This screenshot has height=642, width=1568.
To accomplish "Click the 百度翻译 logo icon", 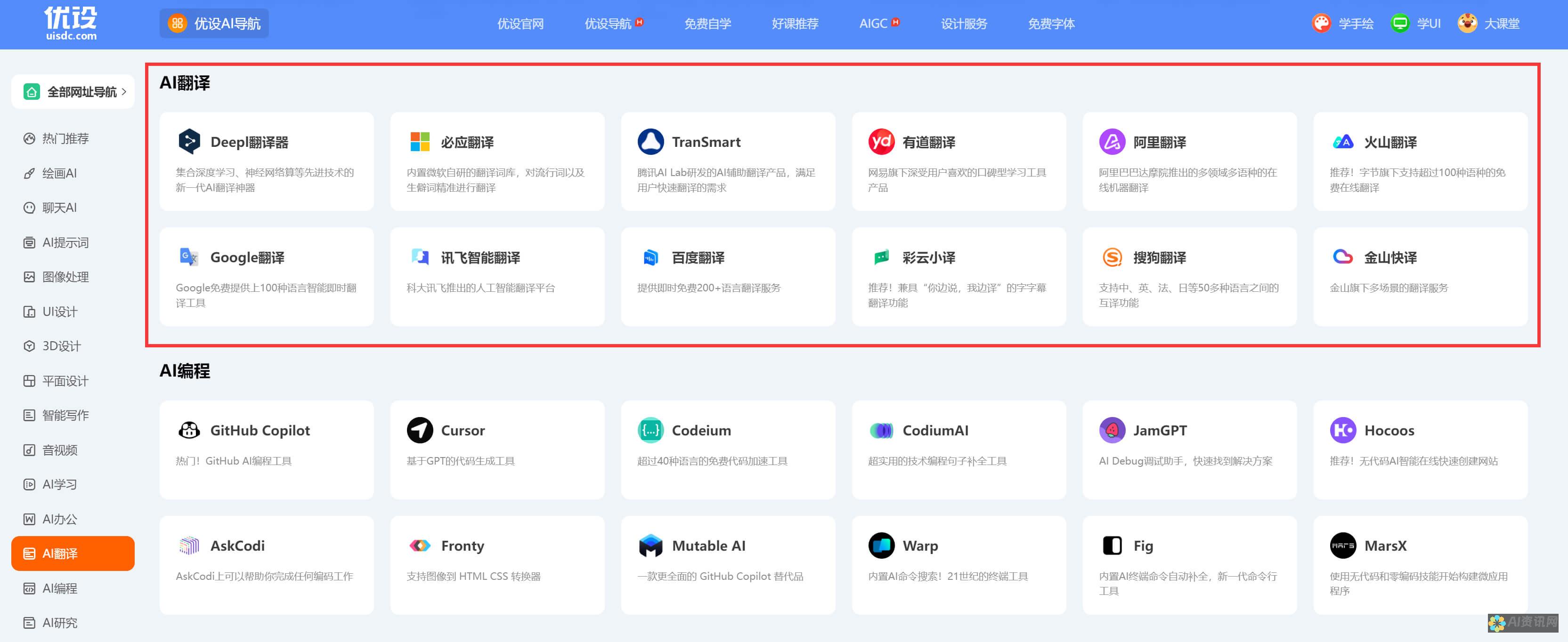I will (650, 257).
